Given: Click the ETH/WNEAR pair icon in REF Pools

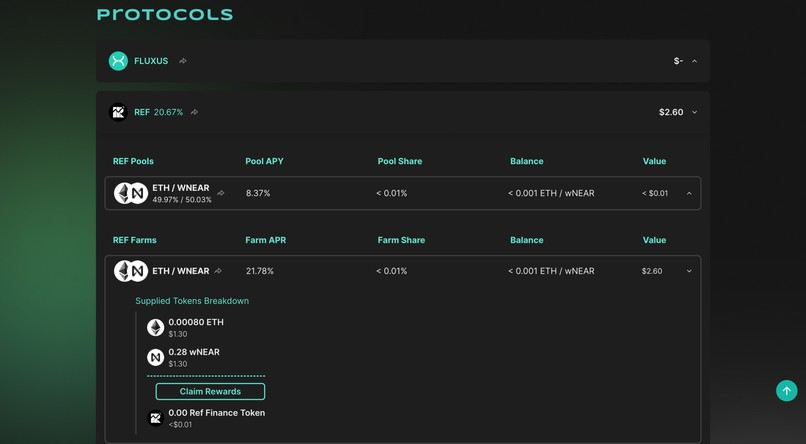Looking at the screenshot, I should coord(131,193).
